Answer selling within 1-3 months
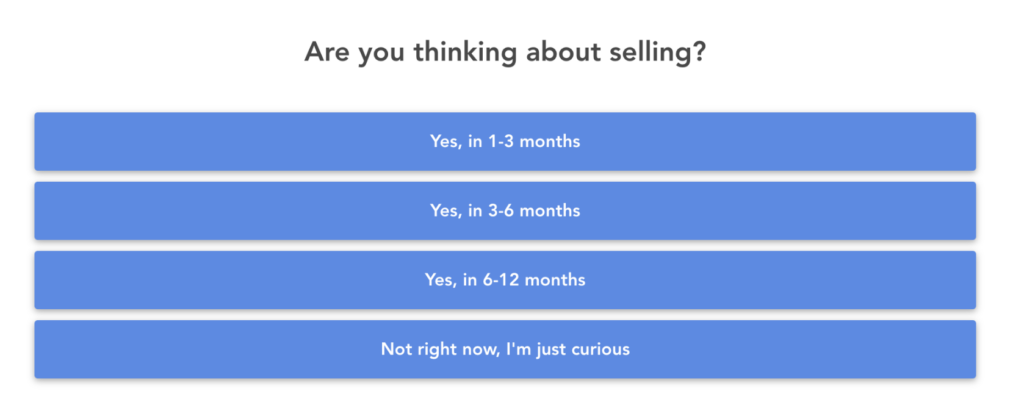Screen dimensions: 1024x405 (505, 141)
